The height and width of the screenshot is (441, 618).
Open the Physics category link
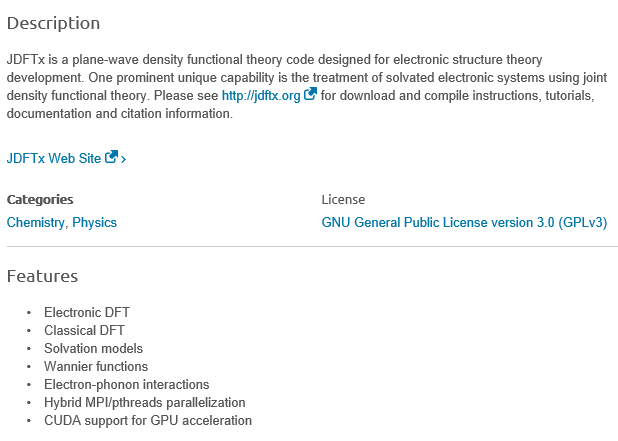click(x=95, y=223)
